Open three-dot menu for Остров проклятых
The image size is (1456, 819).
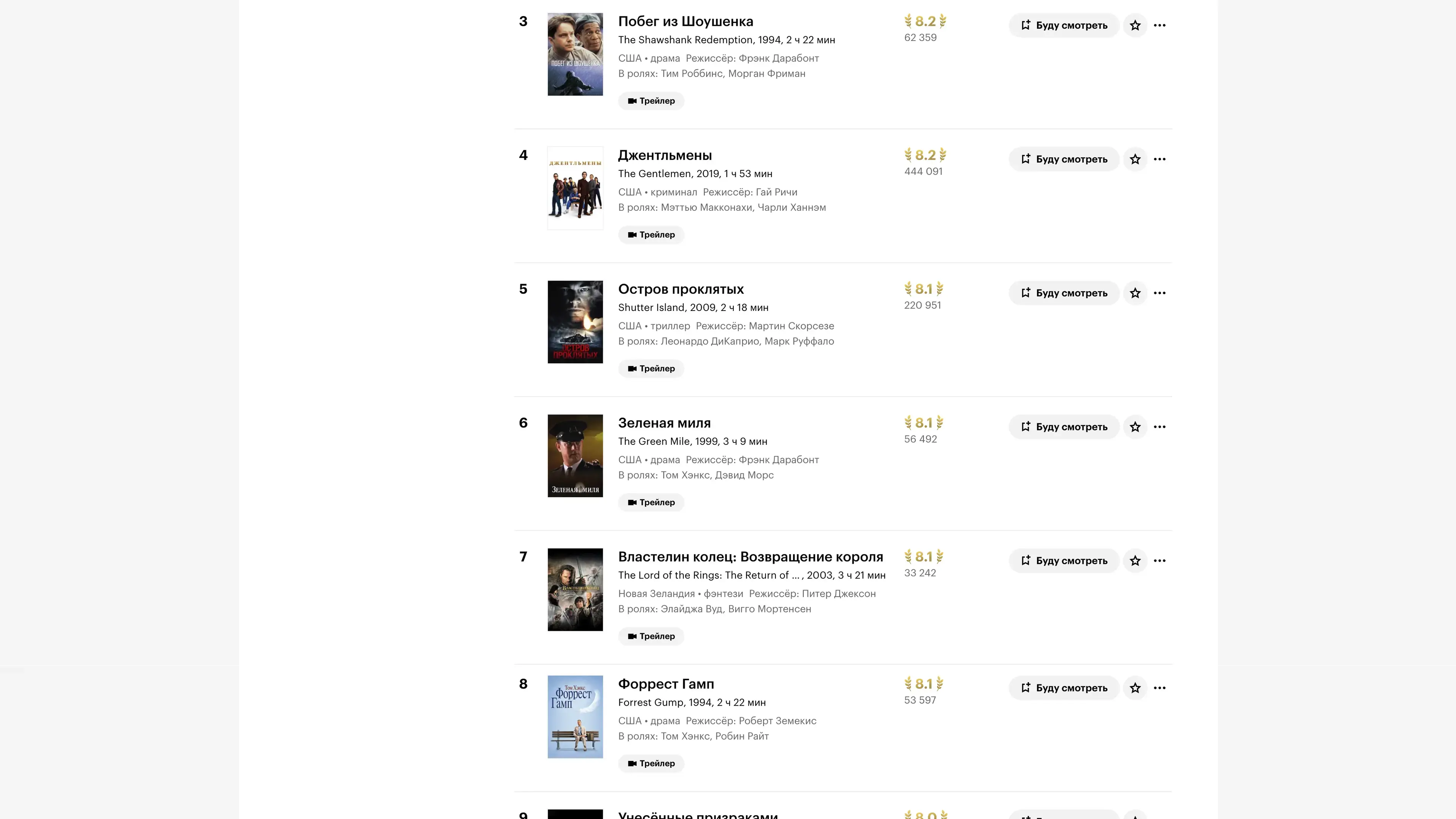pos(1159,293)
